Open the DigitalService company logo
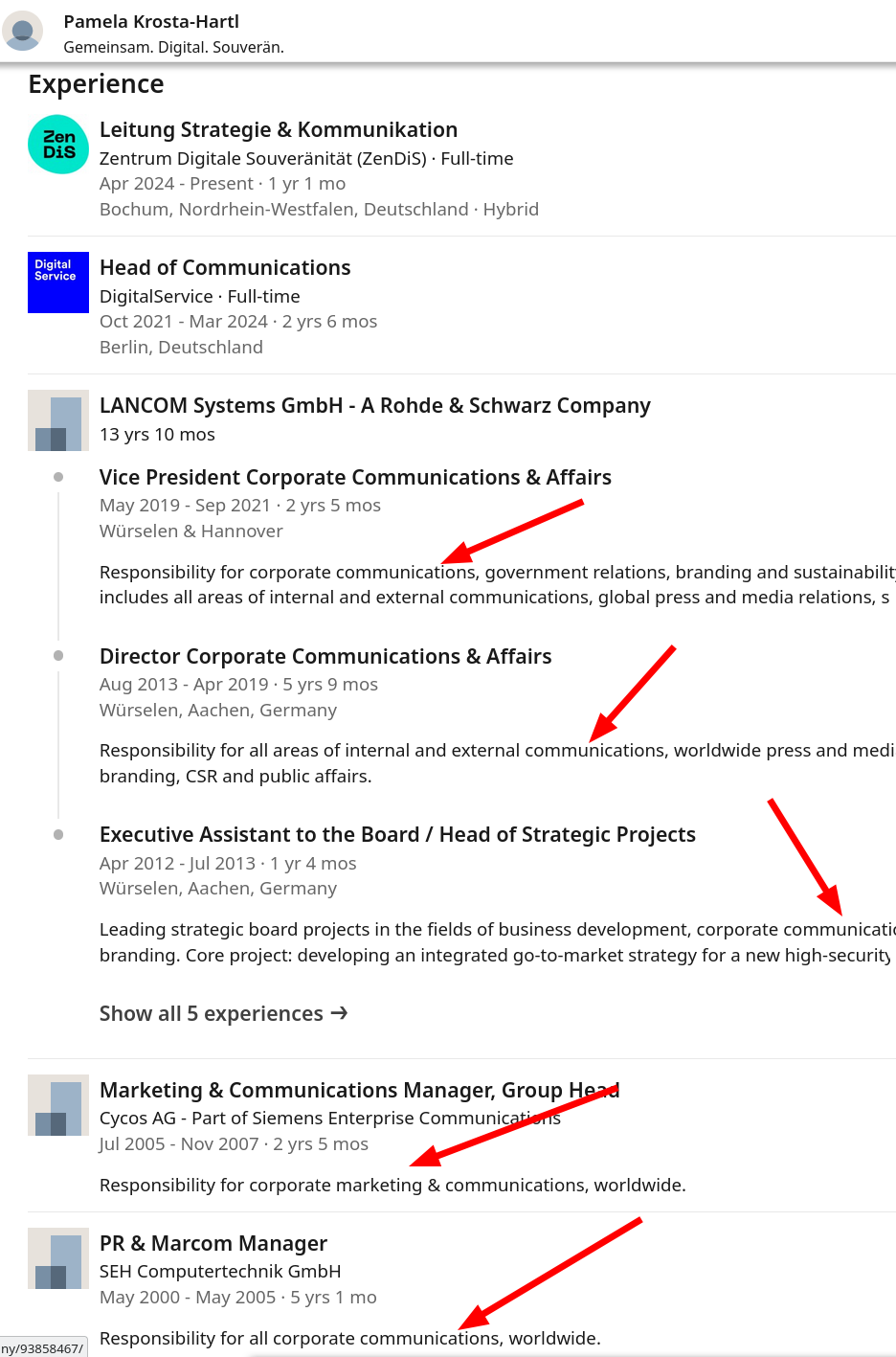 58,283
